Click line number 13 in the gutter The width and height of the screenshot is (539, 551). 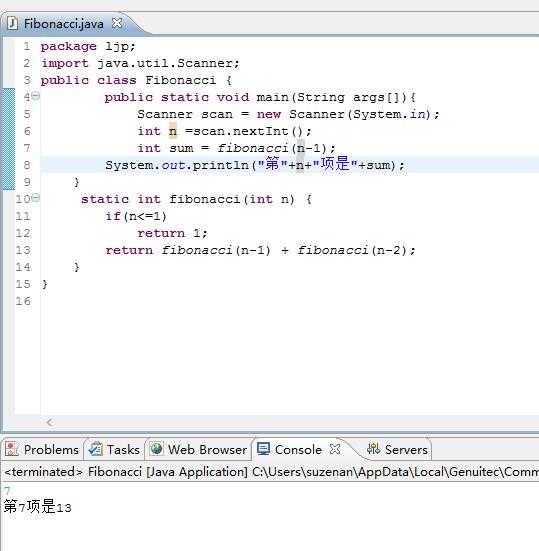(23, 250)
